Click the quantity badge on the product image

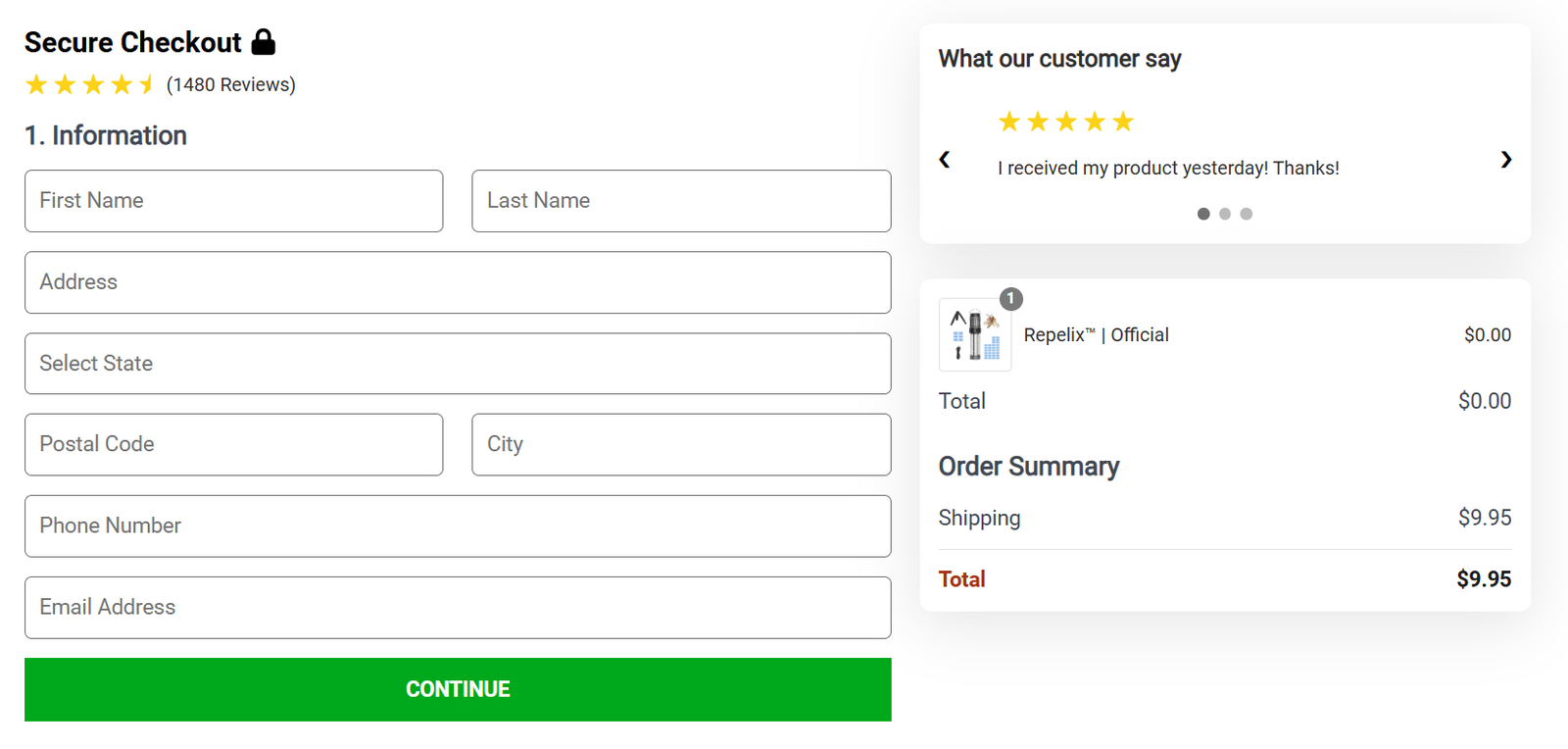[1010, 300]
